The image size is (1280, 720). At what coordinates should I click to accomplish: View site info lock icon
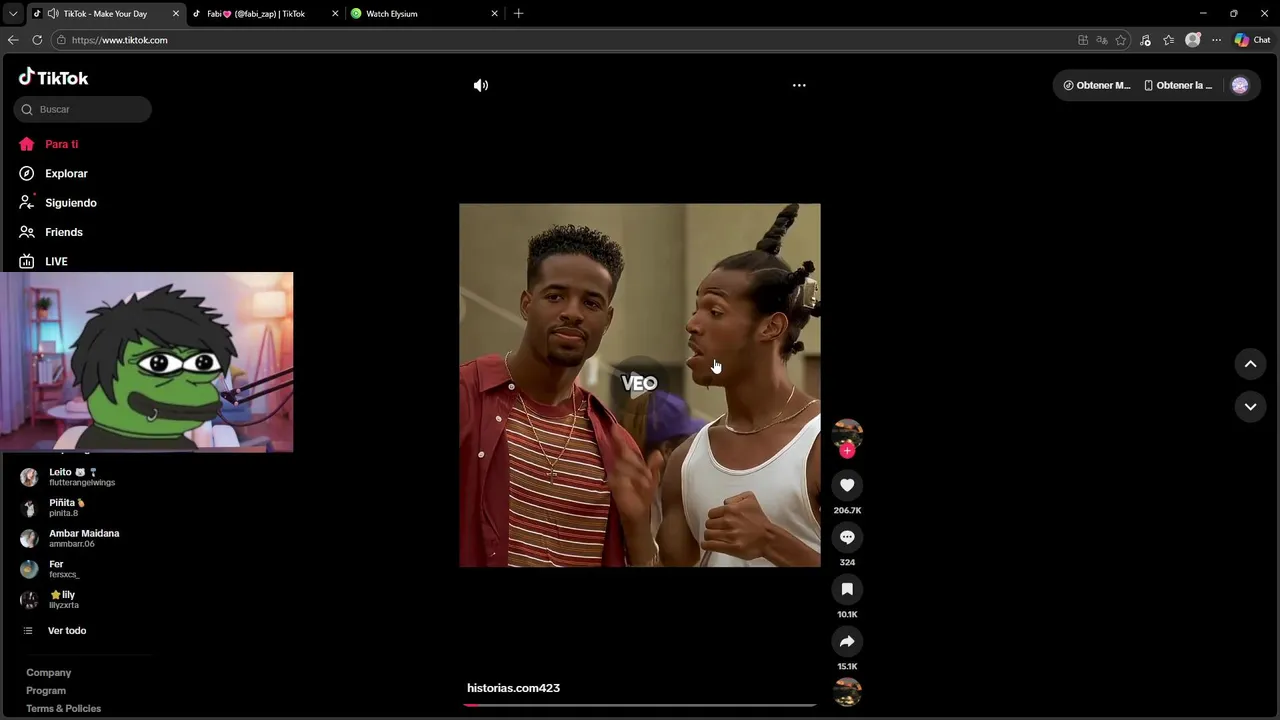point(61,40)
